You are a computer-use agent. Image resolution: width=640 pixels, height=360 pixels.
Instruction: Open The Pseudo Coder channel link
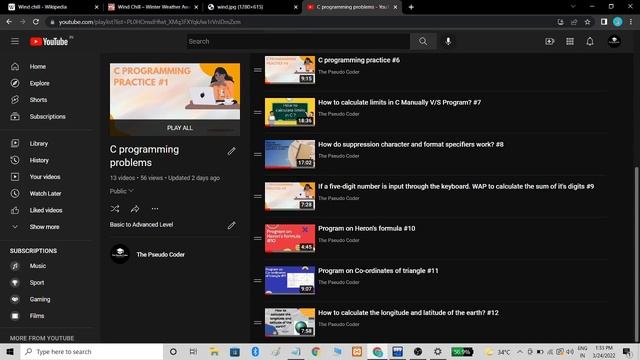(x=160, y=254)
